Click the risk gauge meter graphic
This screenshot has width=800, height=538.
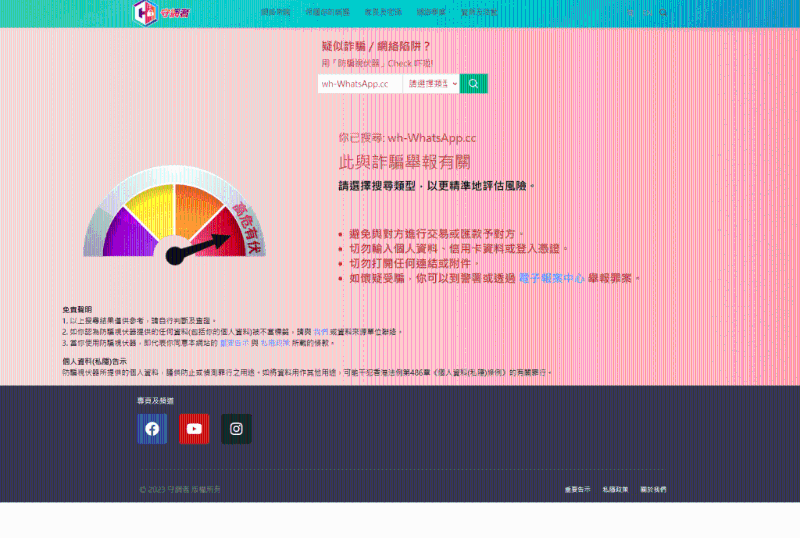176,217
